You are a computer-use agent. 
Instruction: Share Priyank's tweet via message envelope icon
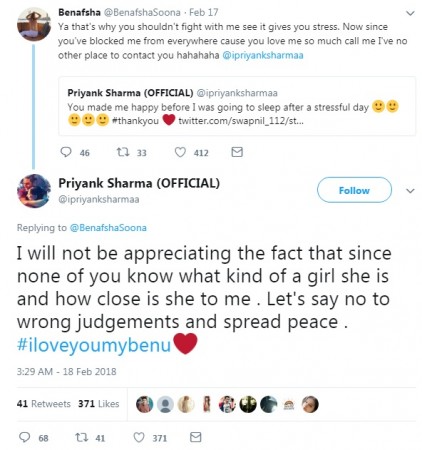(195, 437)
